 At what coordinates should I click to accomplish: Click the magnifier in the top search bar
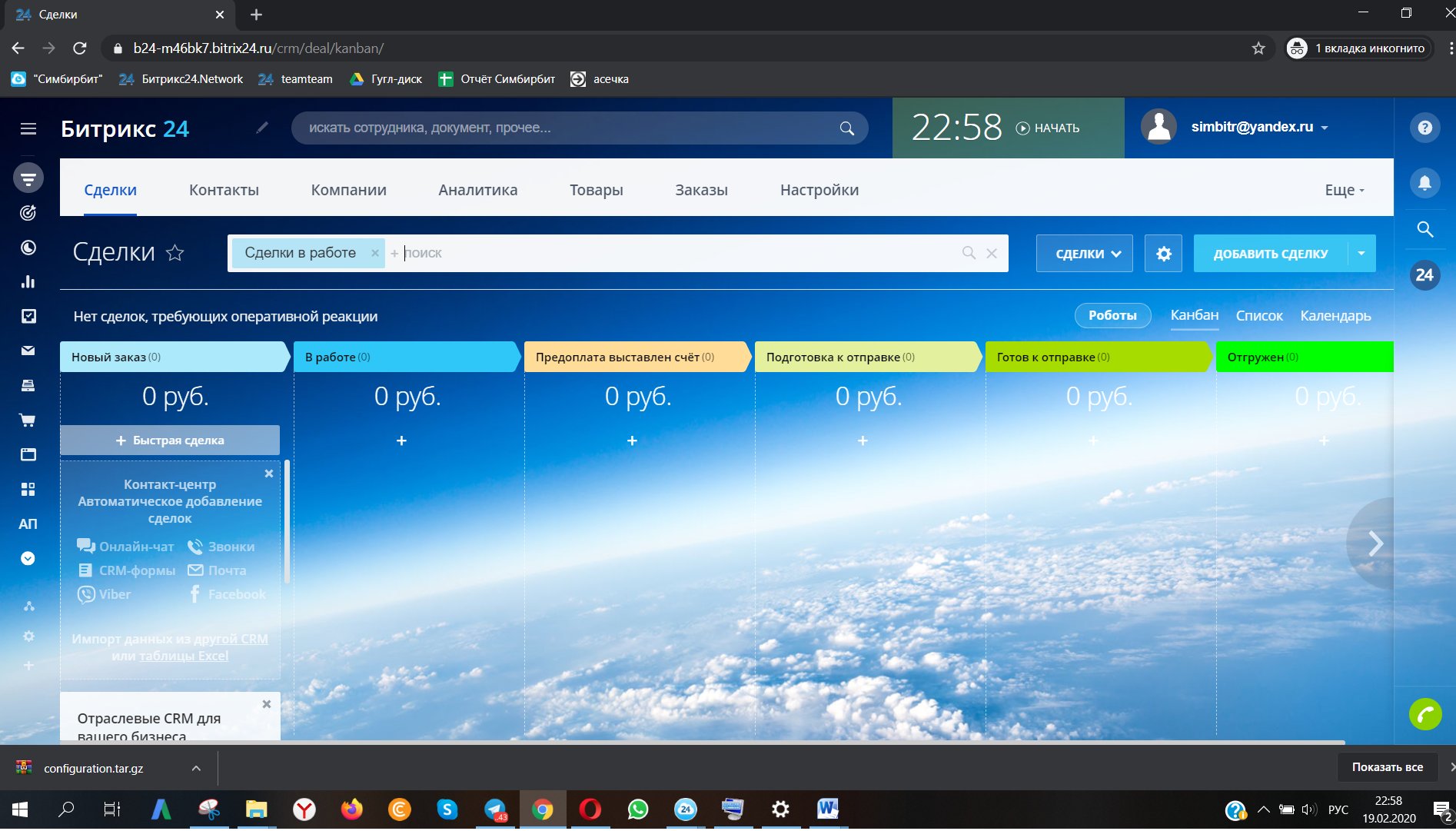847,128
